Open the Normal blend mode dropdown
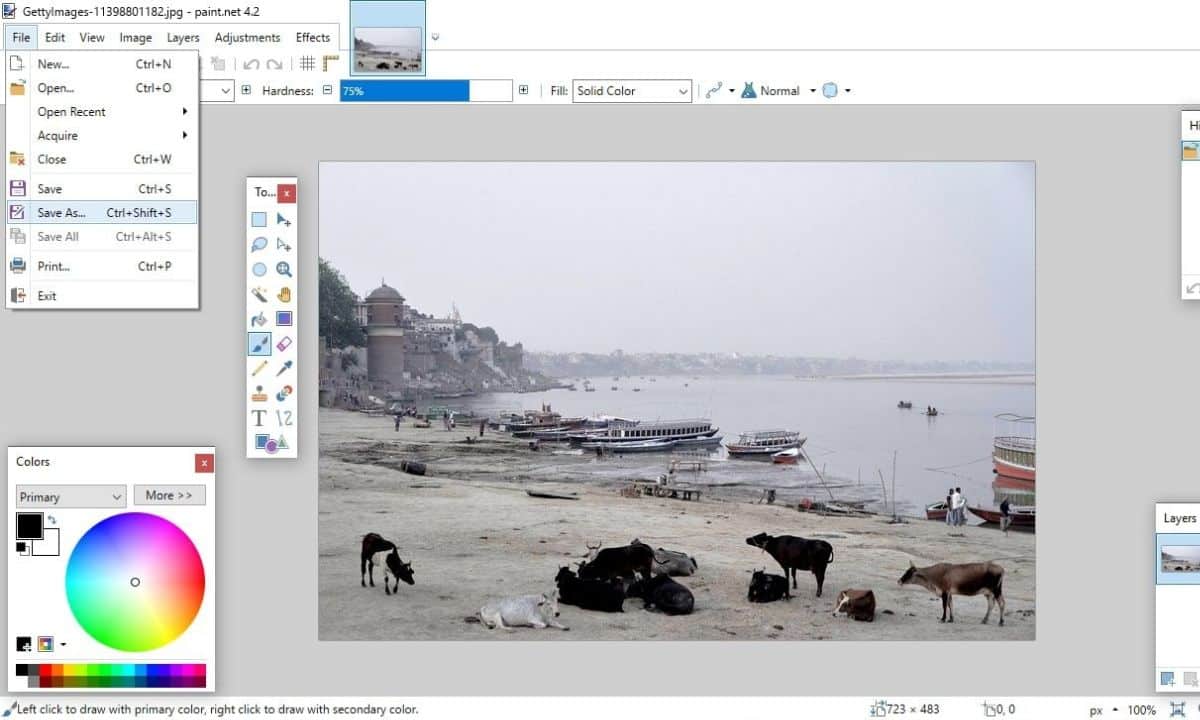Screen dimensions: 1200x720 click(778, 91)
